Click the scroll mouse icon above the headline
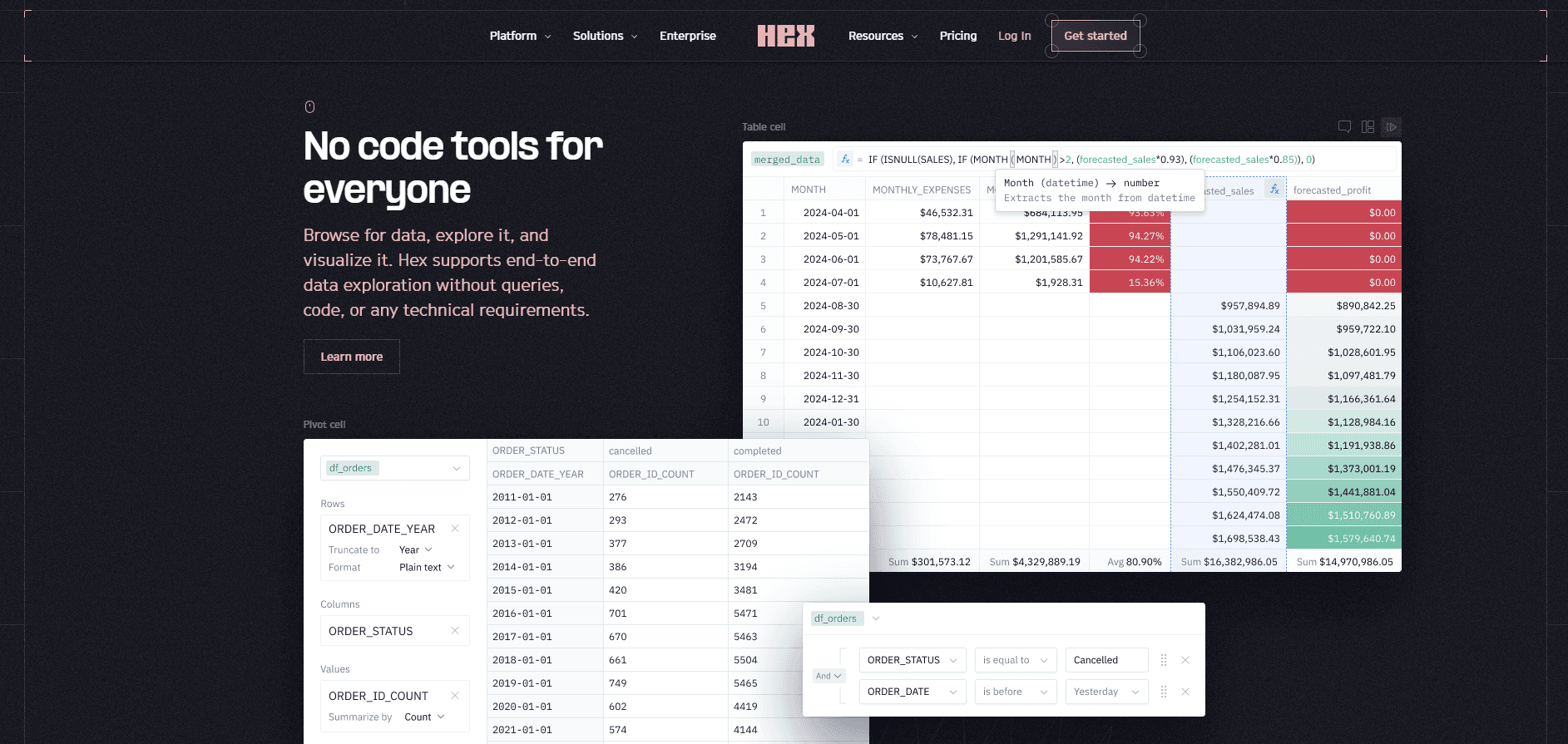 [x=309, y=106]
